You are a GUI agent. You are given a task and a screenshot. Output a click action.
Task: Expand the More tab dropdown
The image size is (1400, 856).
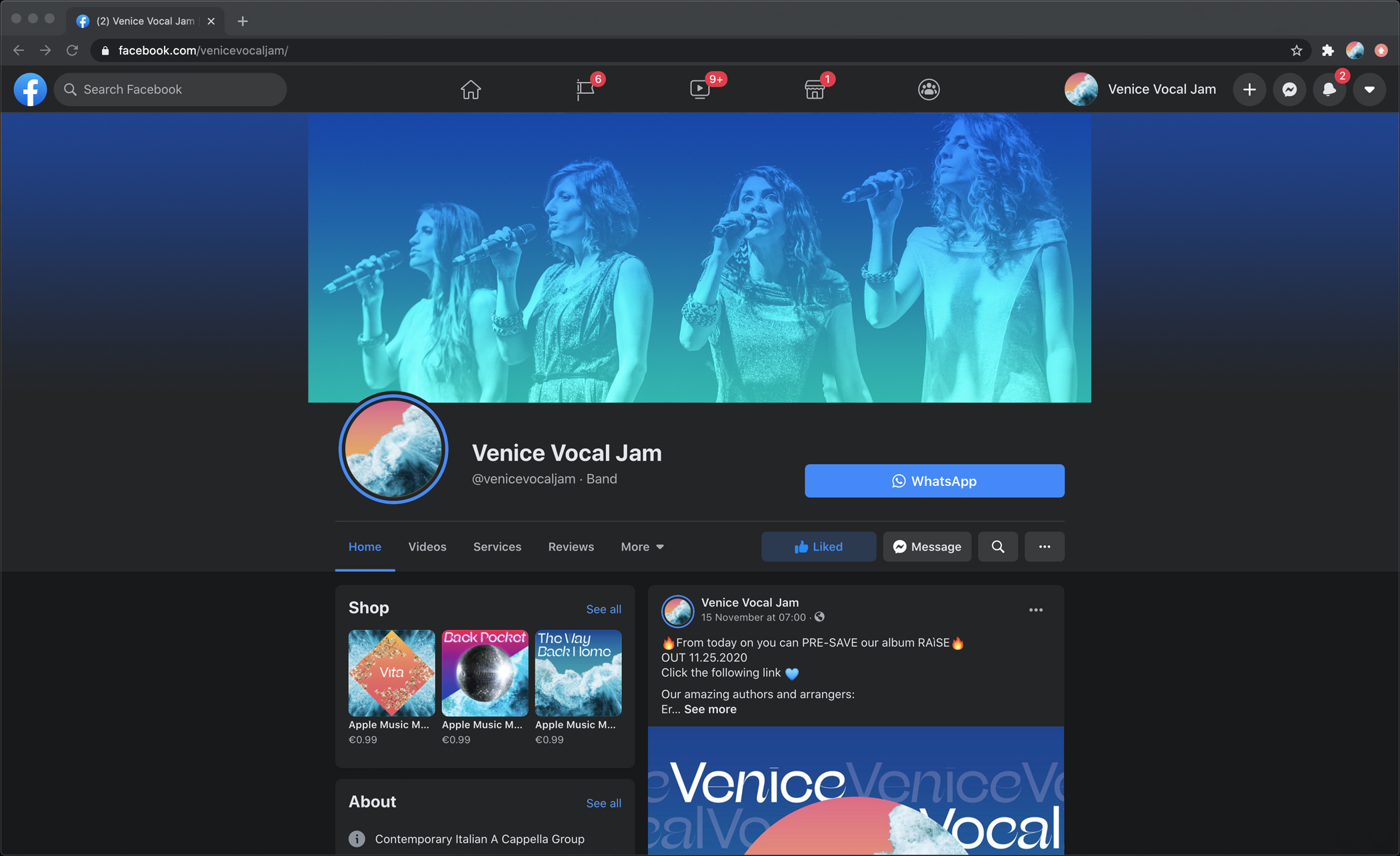click(642, 547)
